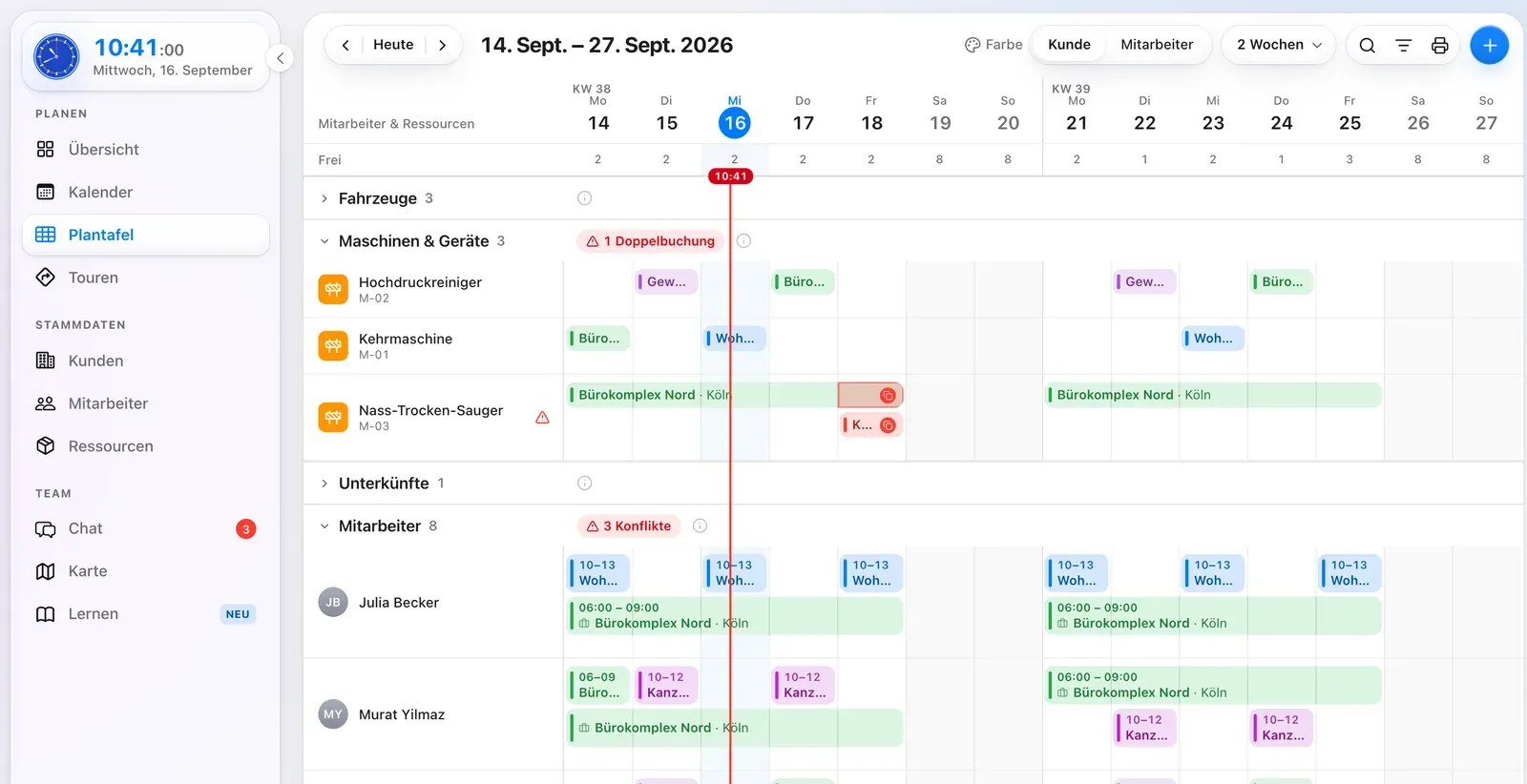Open Kunden in sidebar
Image resolution: width=1527 pixels, height=784 pixels.
pyautogui.click(x=146, y=361)
